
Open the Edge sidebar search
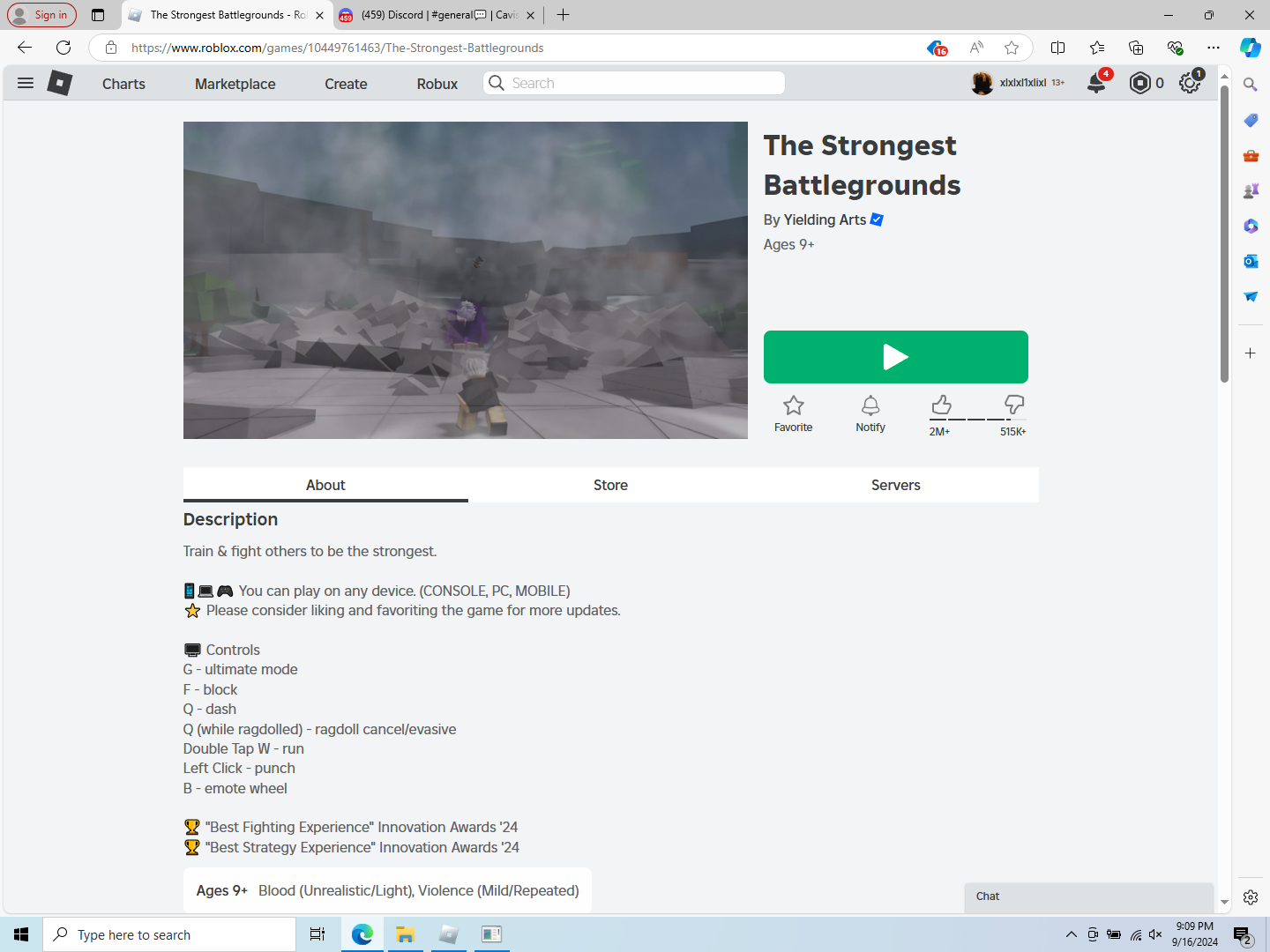click(1251, 85)
